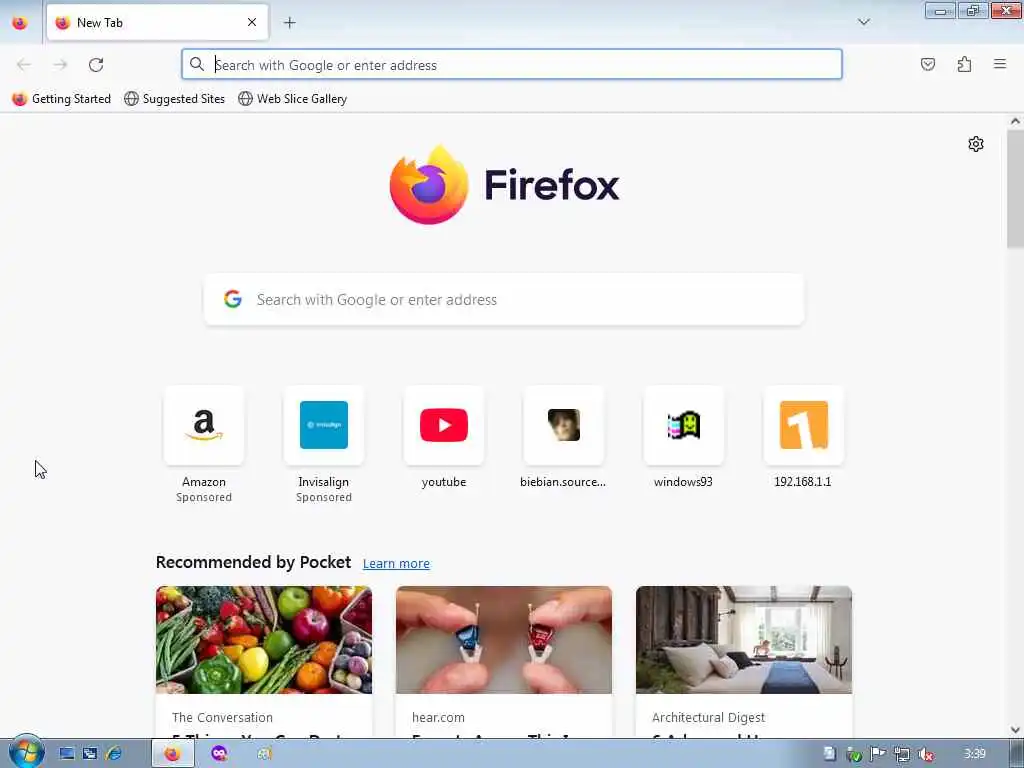Click the Google logo in search box

click(x=232, y=299)
